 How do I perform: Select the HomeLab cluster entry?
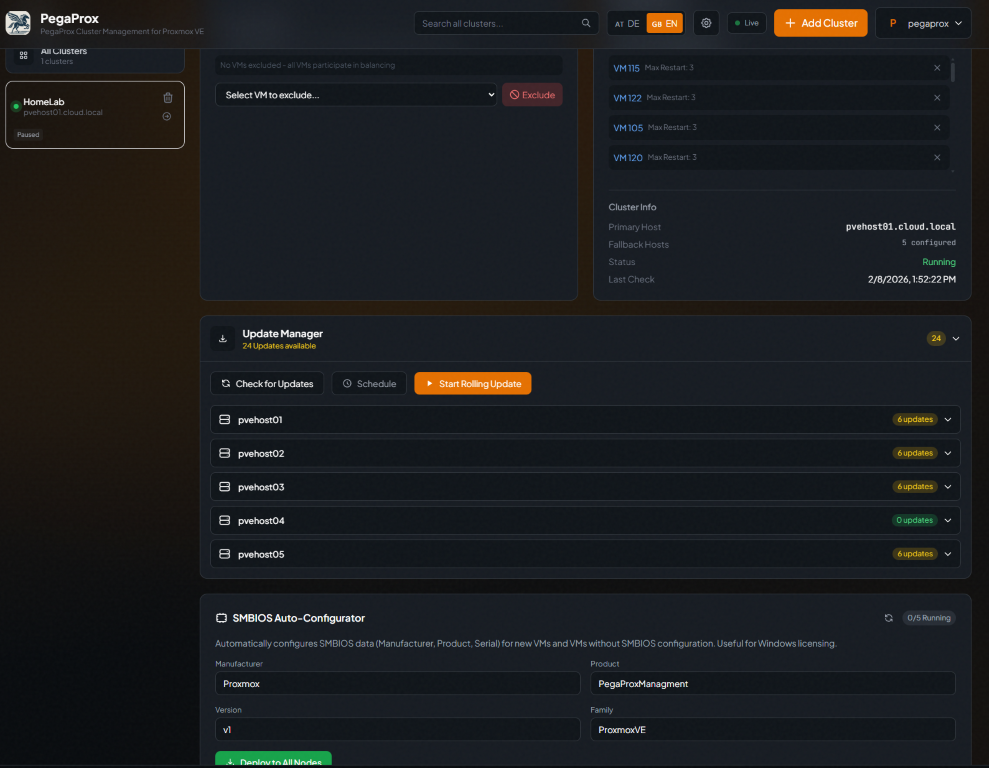tap(80, 108)
